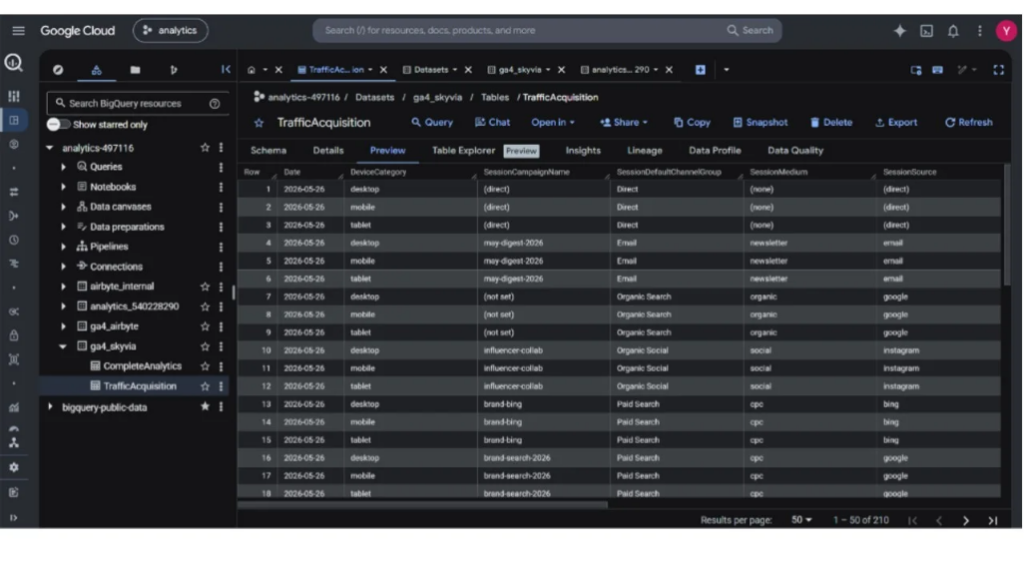
Task: Star the analytics-497116 project
Action: pos(204,148)
